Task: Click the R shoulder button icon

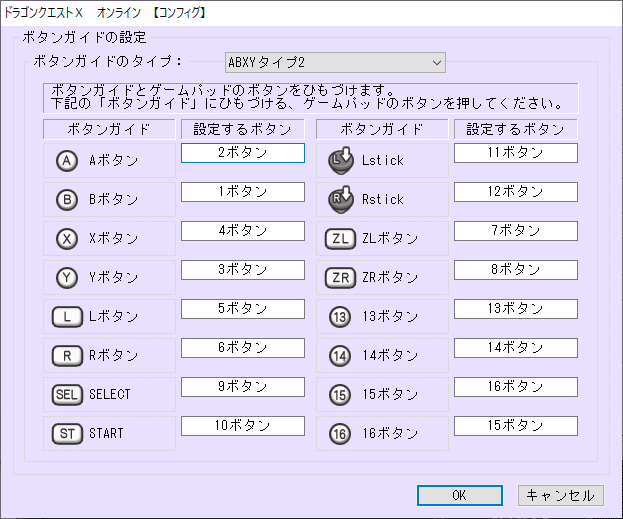Action: tap(67, 356)
